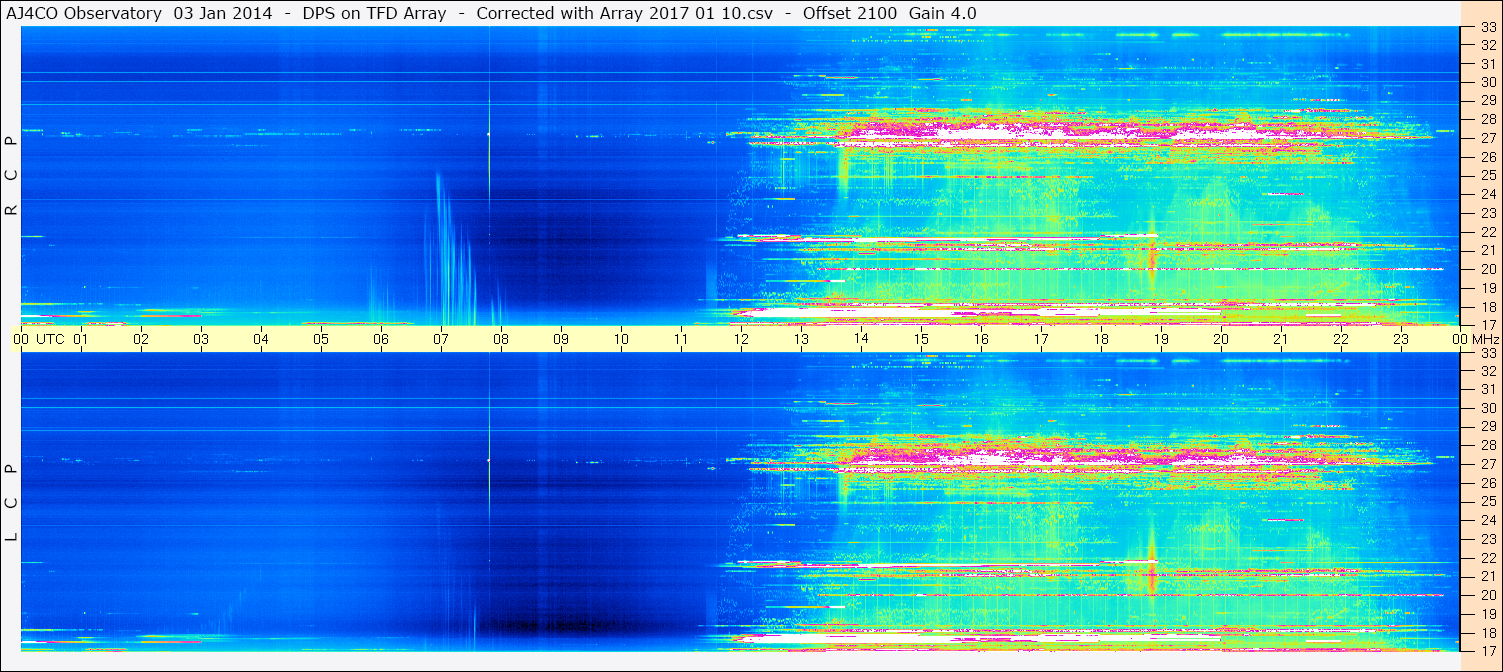This screenshot has height=672, width=1503.
Task: Click 26 MHz tick on LCP frequency scale
Action: pyautogui.click(x=1488, y=483)
